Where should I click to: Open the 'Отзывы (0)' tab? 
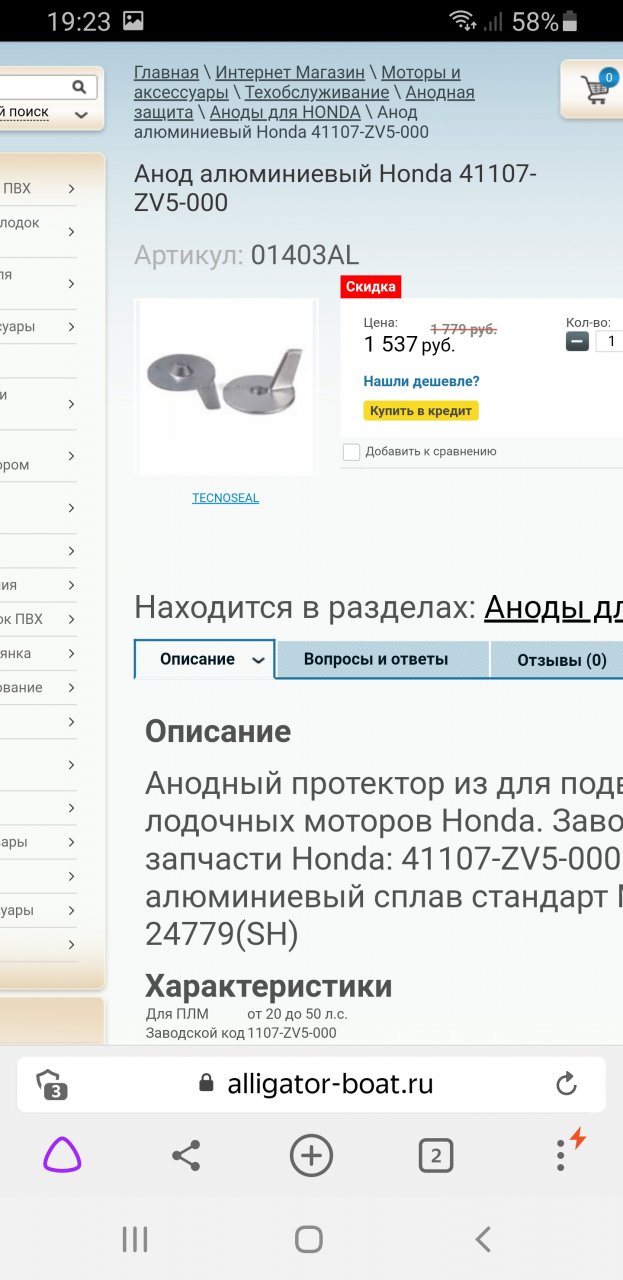pyautogui.click(x=561, y=660)
